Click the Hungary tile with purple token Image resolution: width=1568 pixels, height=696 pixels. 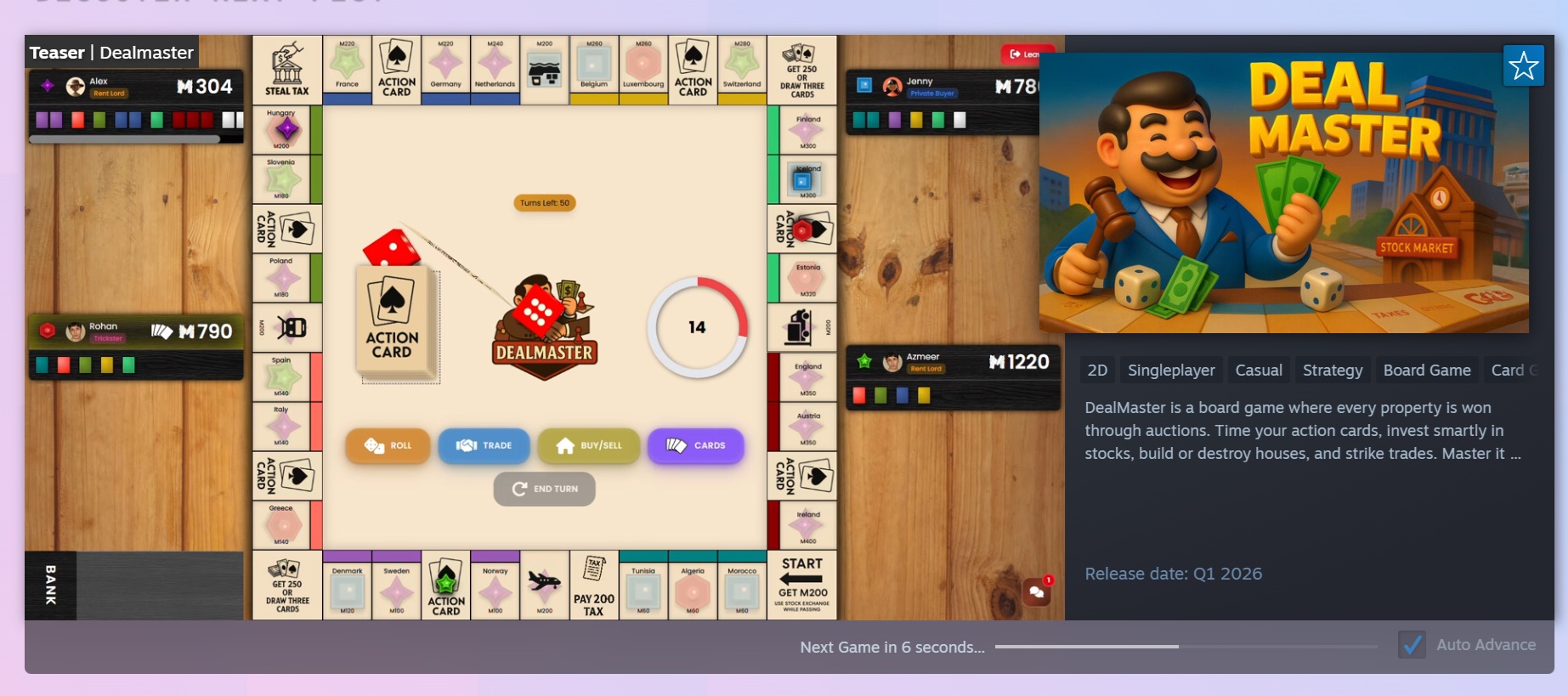[x=287, y=130]
